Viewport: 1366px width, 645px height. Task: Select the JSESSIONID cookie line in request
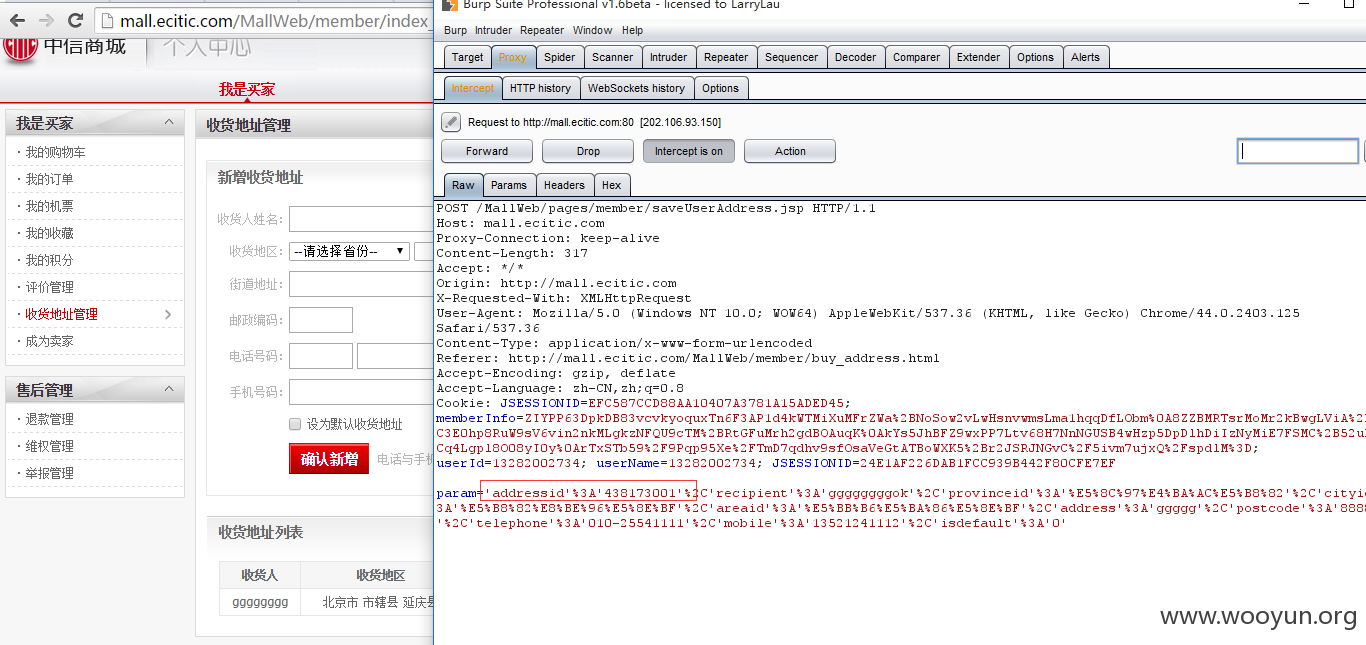coord(643,403)
